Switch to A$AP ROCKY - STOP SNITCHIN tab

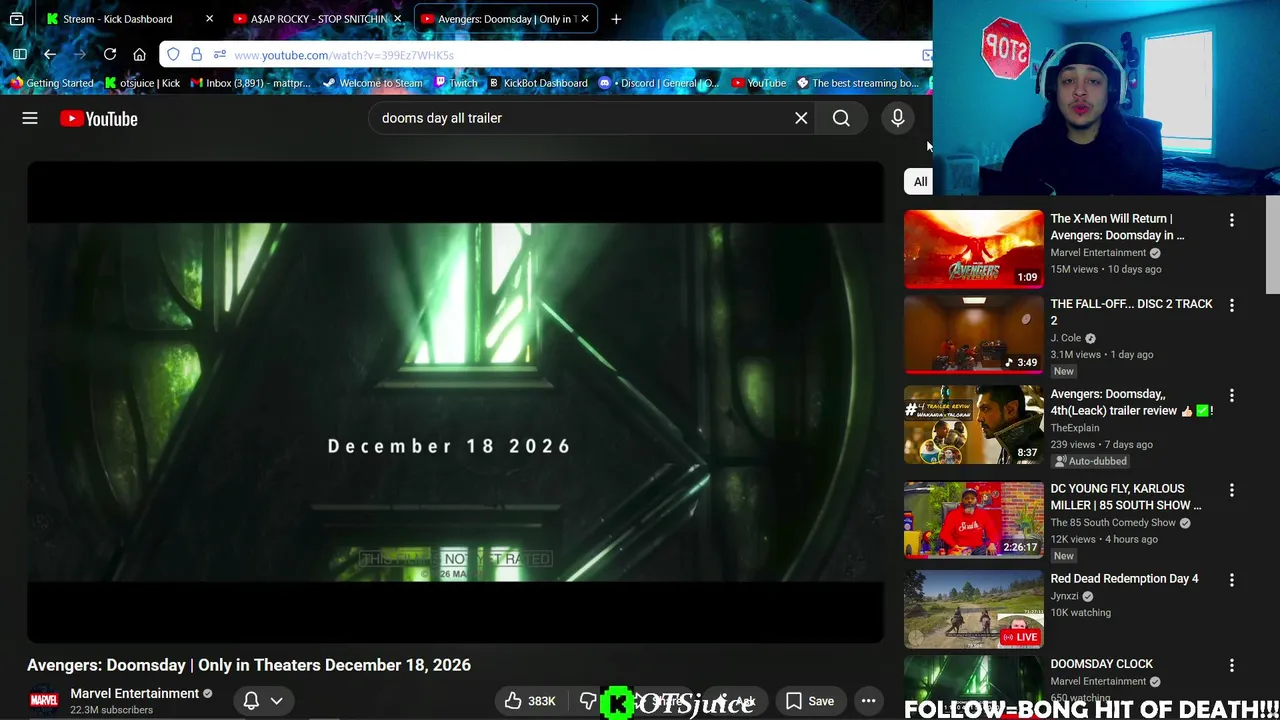(317, 19)
